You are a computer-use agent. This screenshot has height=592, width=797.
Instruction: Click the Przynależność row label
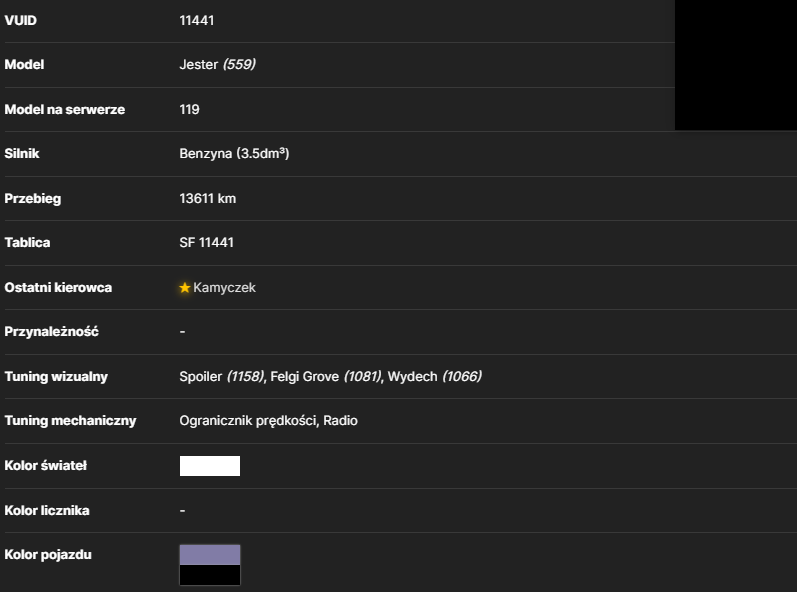point(51,332)
